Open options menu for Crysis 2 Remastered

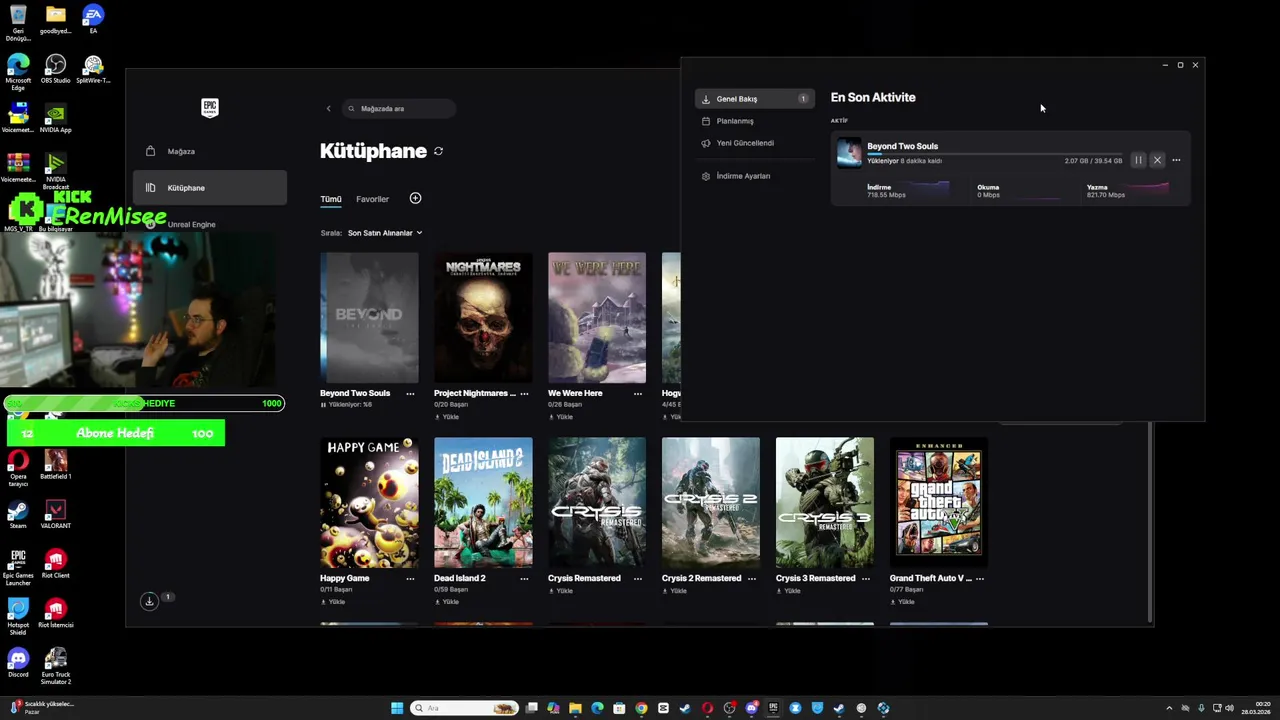click(752, 578)
